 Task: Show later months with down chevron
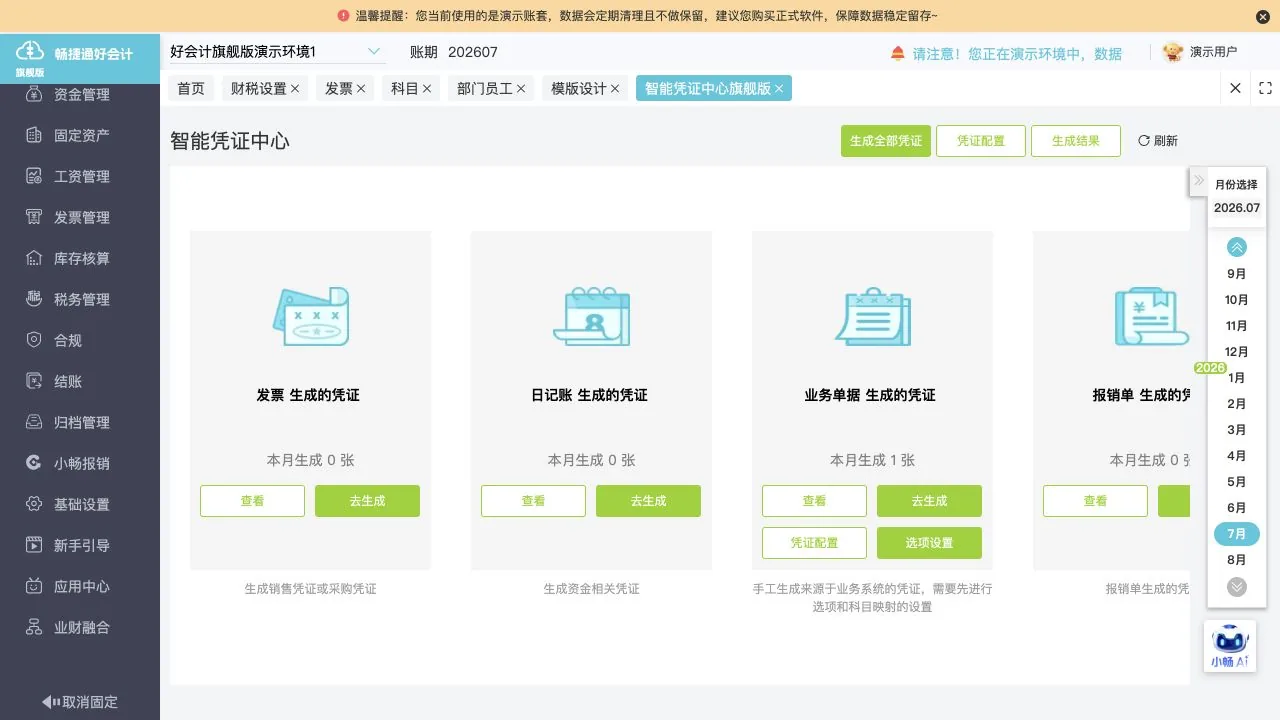(x=1237, y=587)
